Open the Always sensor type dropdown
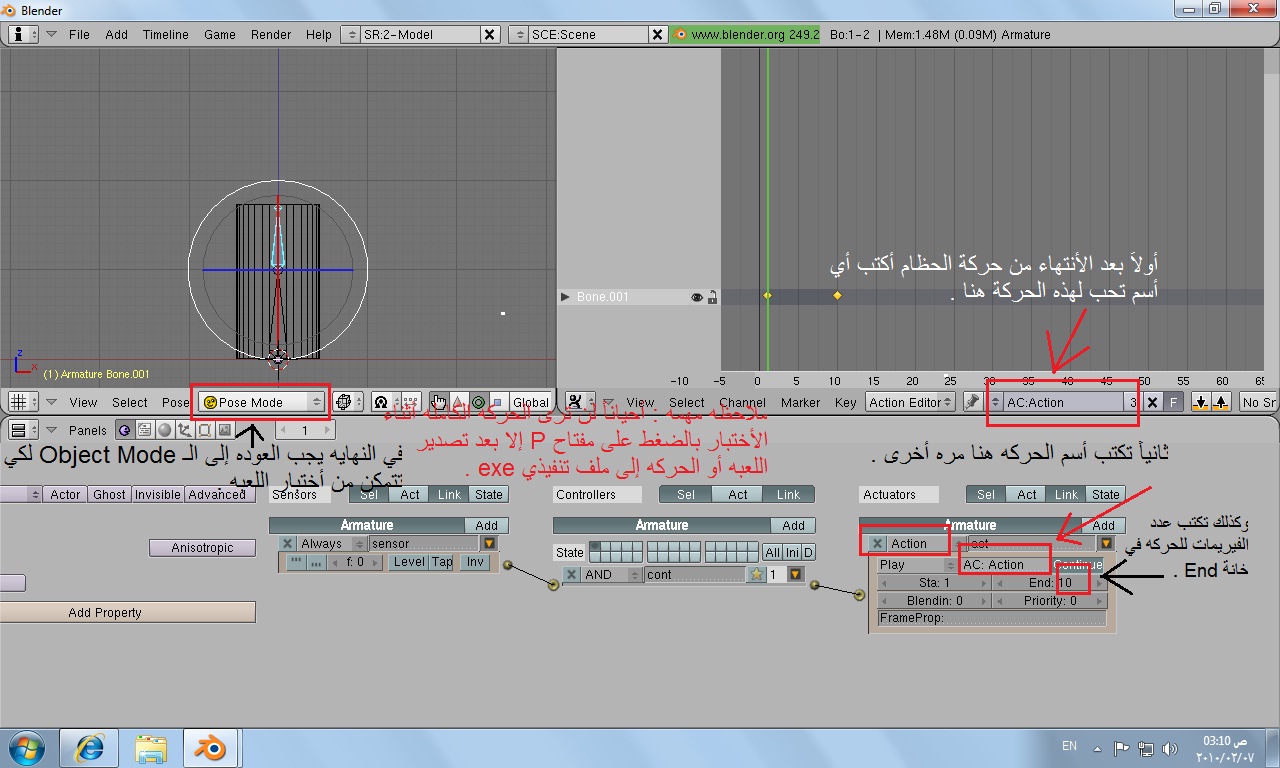The image size is (1280, 768). tap(332, 544)
